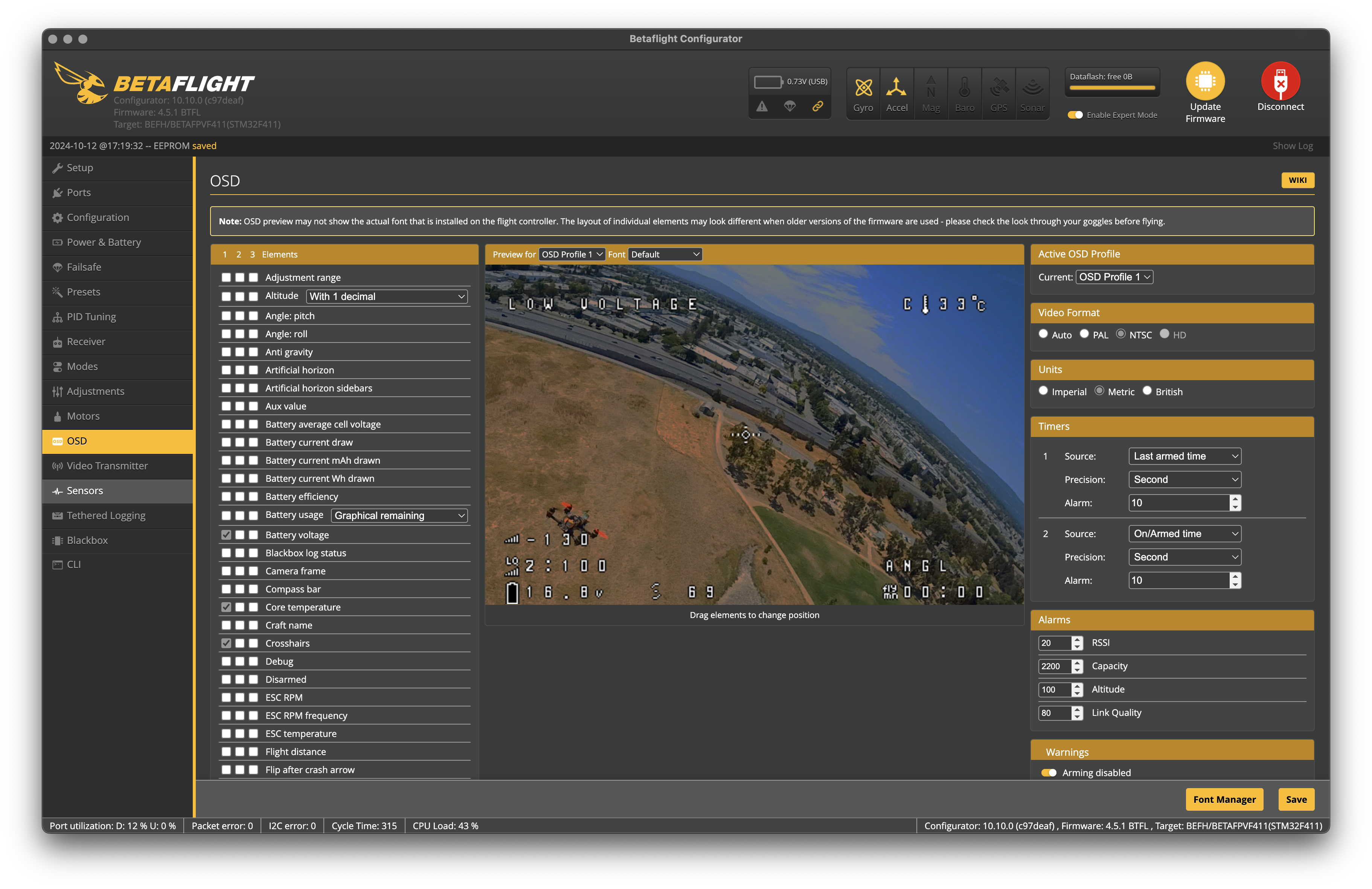Screen dimensions: 1372x889
Task: Click the Receiver sidebar icon
Action: pos(57,342)
